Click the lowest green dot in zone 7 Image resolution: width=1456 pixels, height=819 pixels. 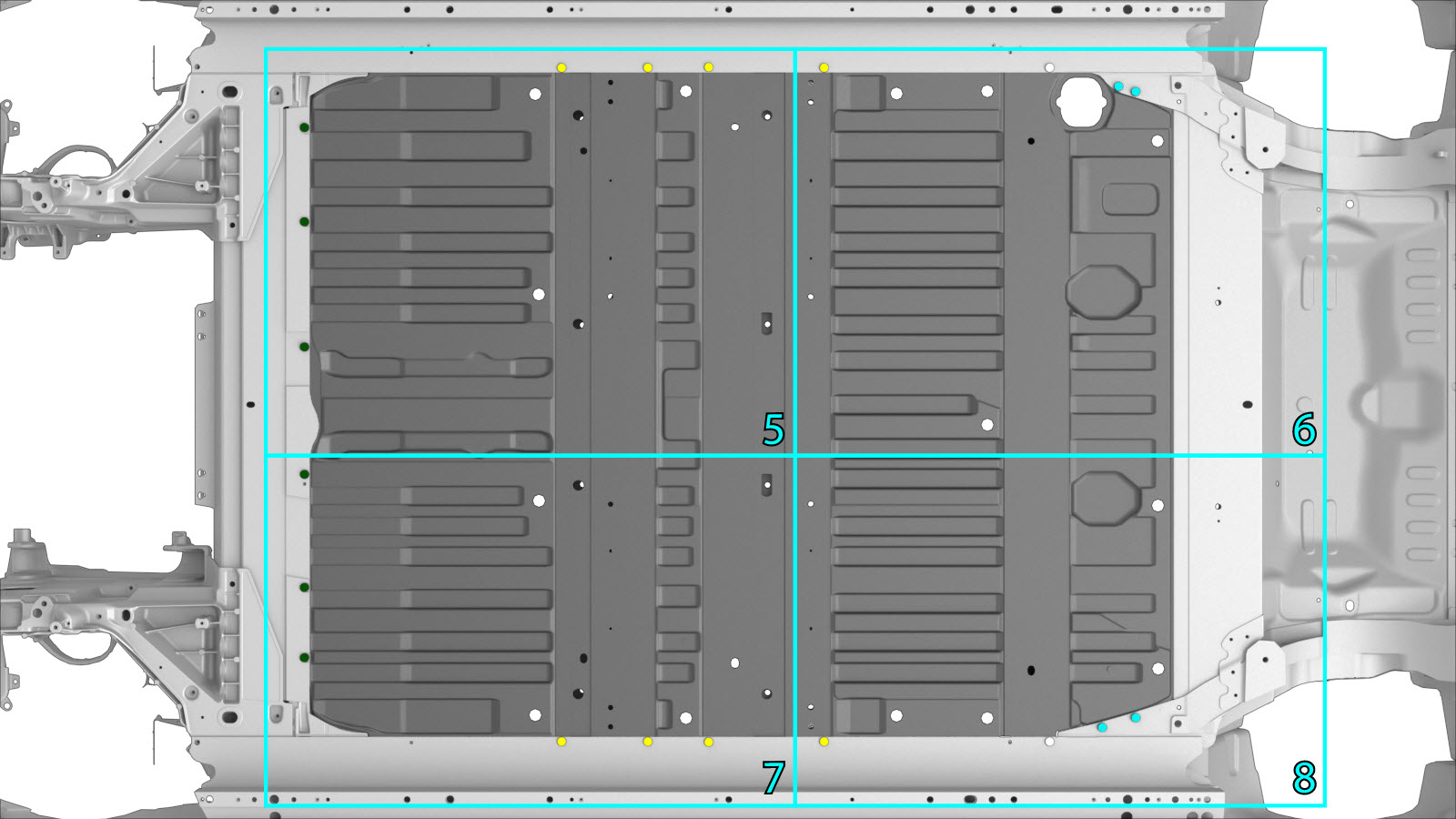304,657
